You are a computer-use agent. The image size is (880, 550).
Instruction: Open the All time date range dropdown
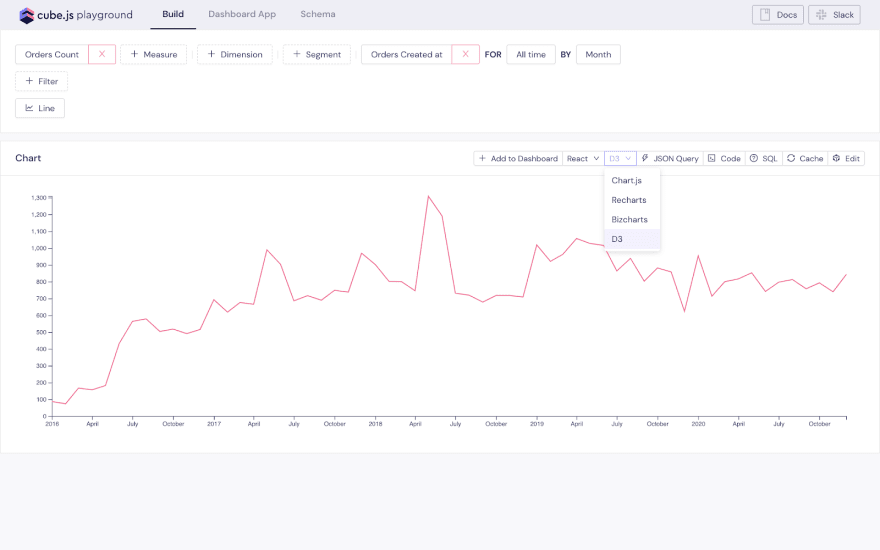pos(530,54)
